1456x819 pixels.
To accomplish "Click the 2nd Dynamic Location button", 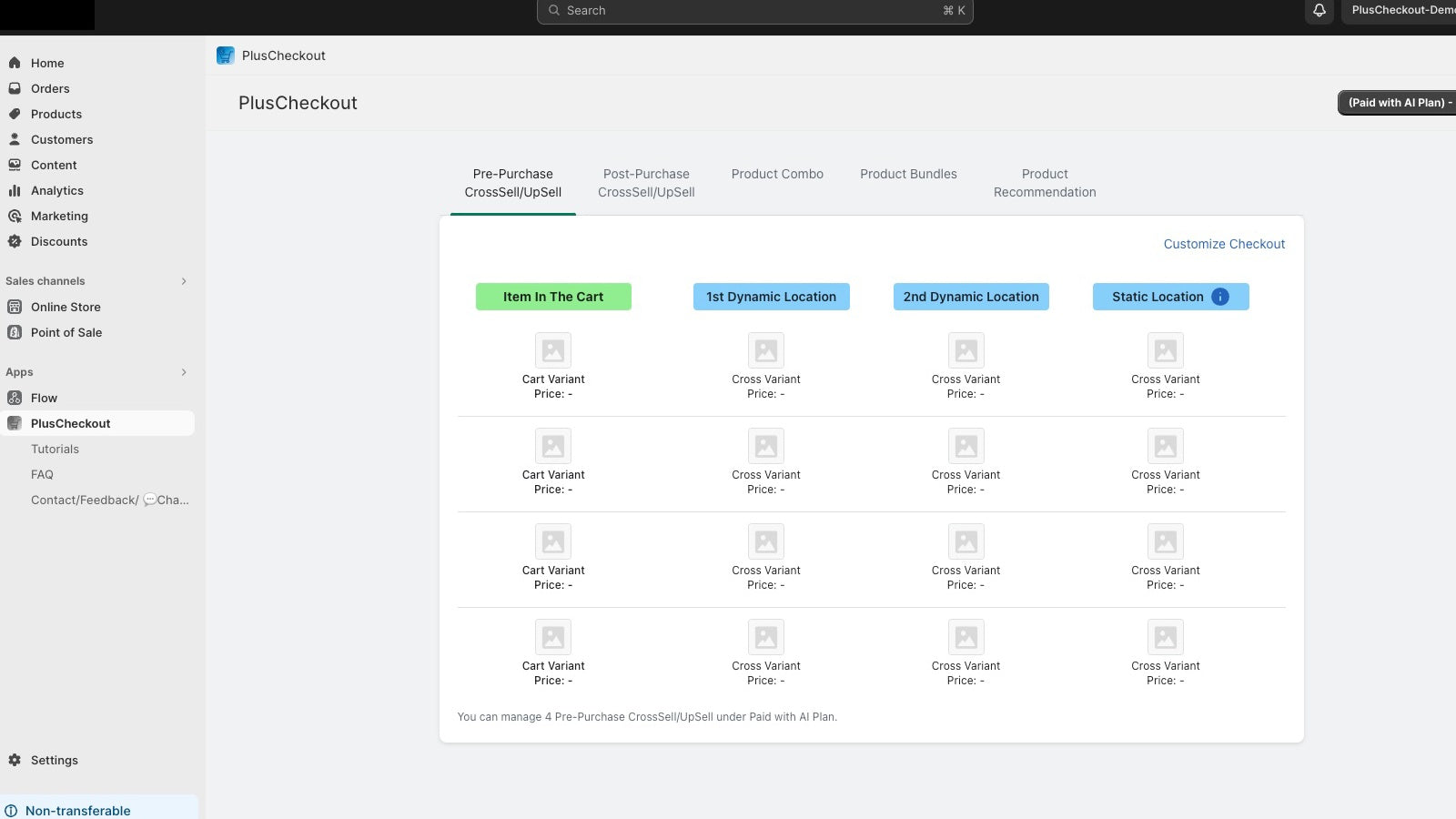I will 971,297.
